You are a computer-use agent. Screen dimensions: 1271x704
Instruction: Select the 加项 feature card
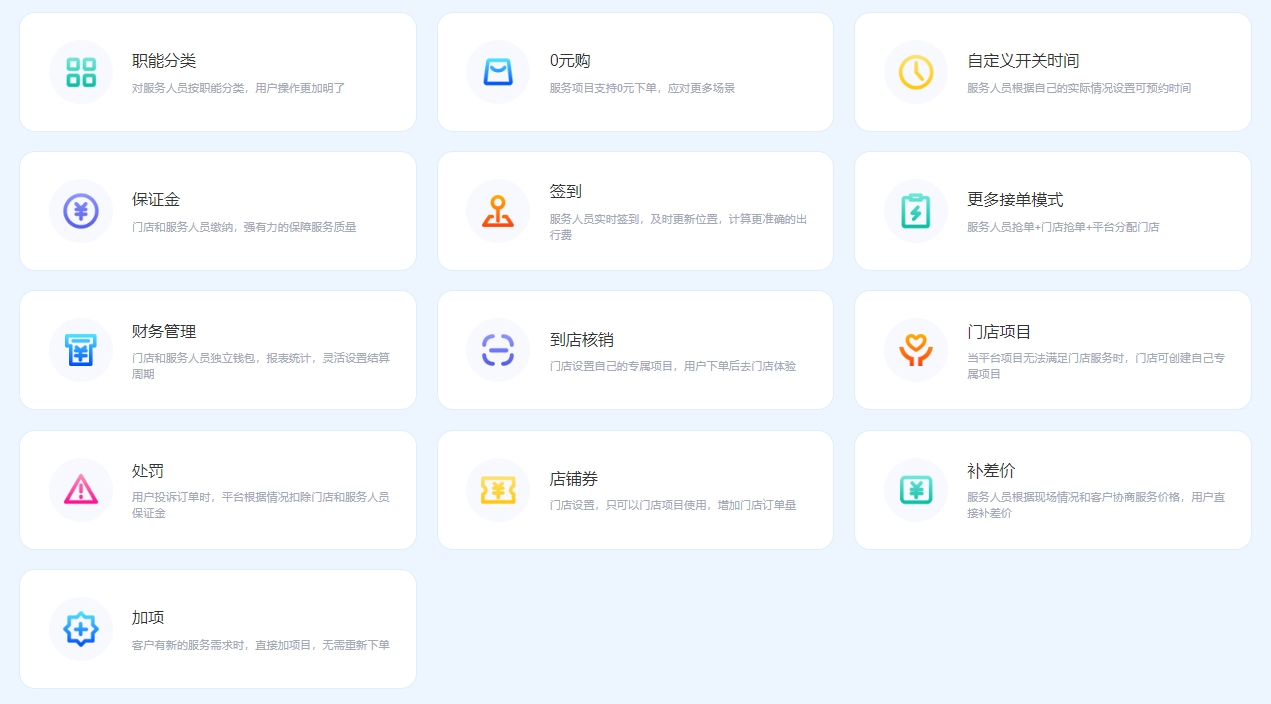(218, 629)
